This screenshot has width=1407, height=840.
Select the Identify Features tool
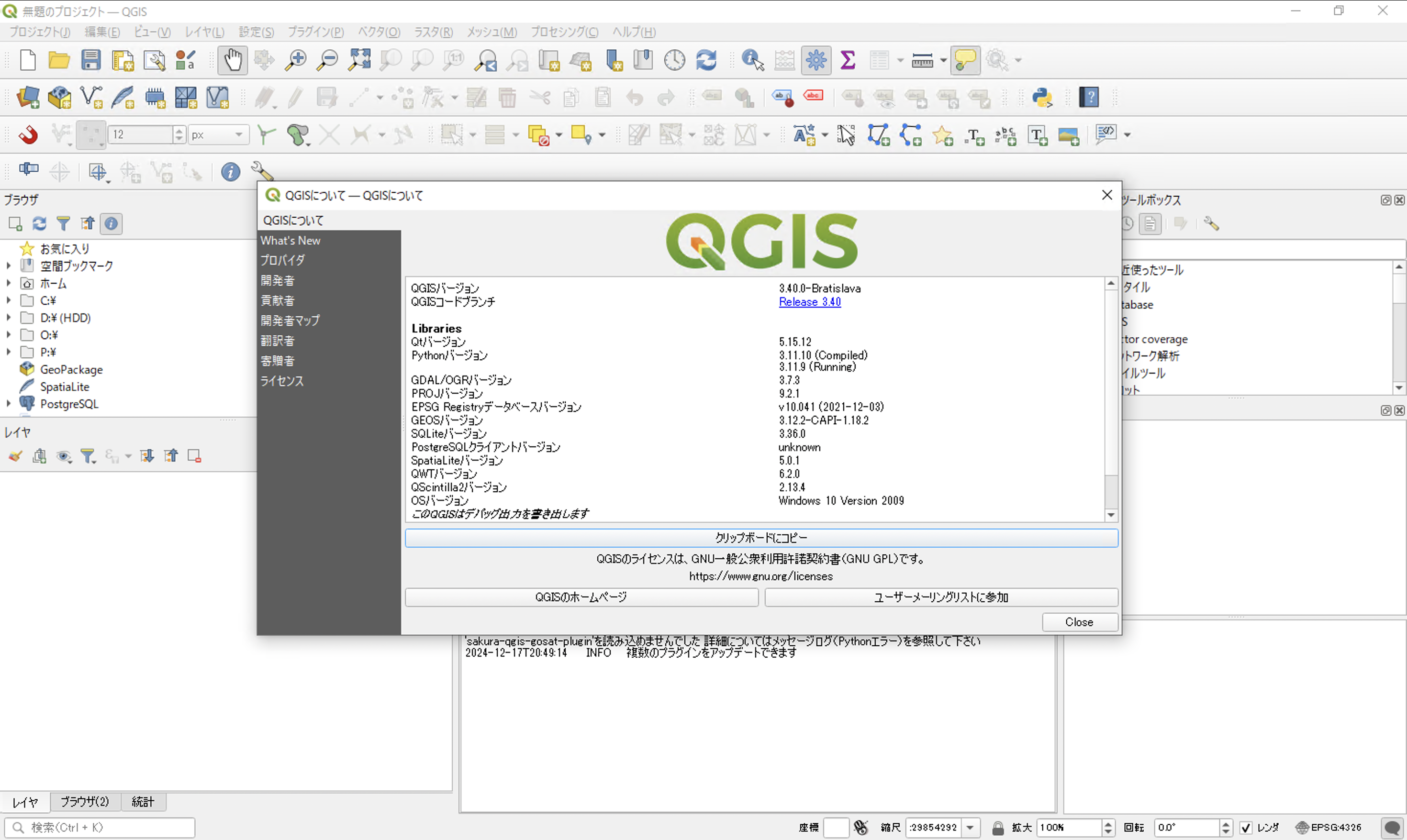752,60
